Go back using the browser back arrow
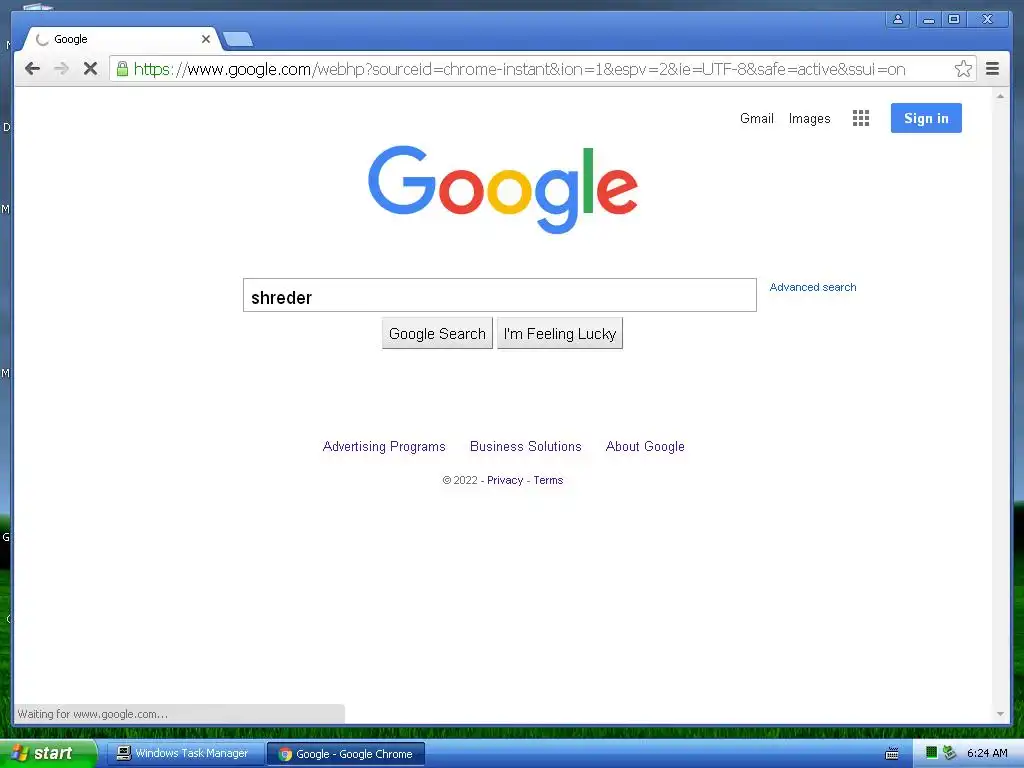The height and width of the screenshot is (768, 1024). pos(32,69)
